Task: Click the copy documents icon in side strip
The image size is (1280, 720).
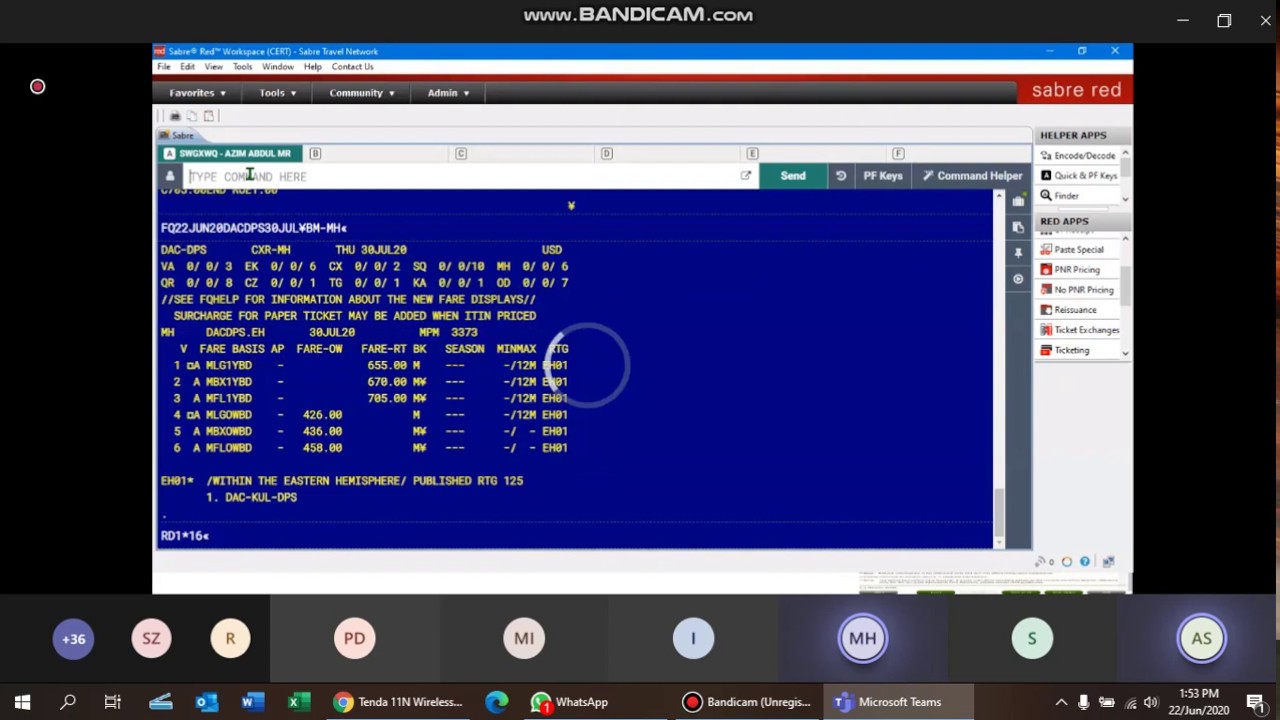Action: [x=1018, y=227]
